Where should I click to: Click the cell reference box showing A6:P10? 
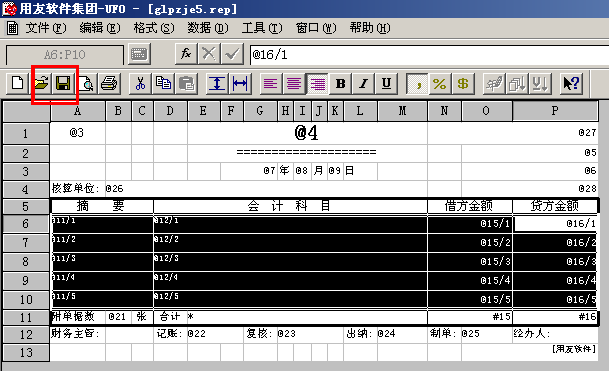65,55
